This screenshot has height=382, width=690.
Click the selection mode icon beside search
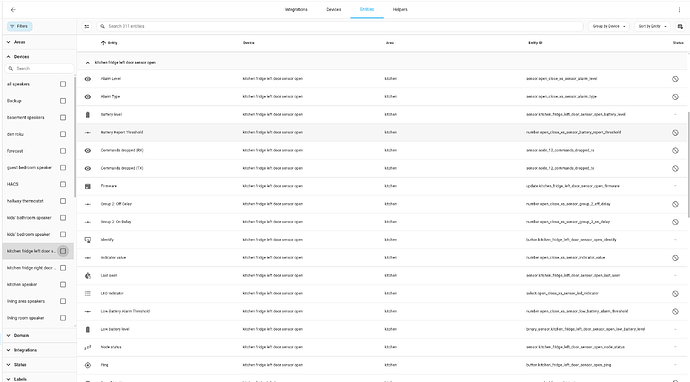click(x=87, y=26)
